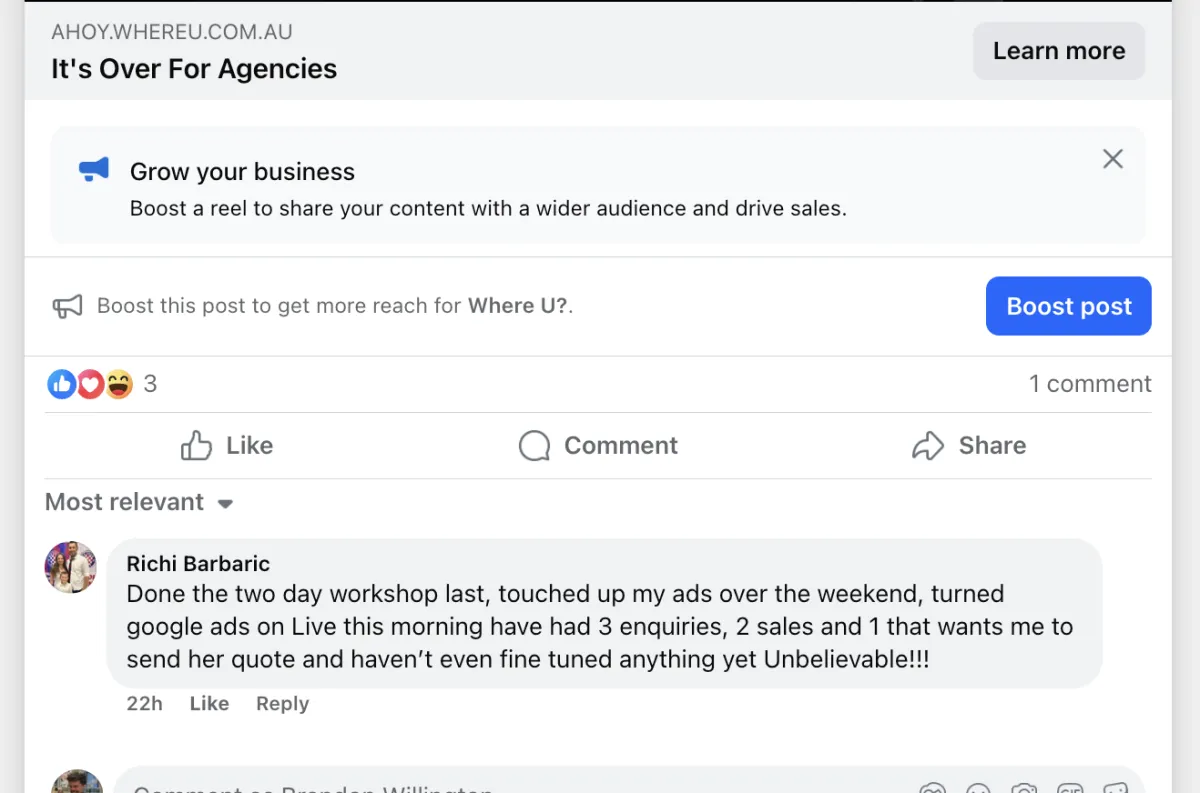The width and height of the screenshot is (1200, 793).
Task: Reply to Richi Barbaric's comment
Action: tap(282, 704)
